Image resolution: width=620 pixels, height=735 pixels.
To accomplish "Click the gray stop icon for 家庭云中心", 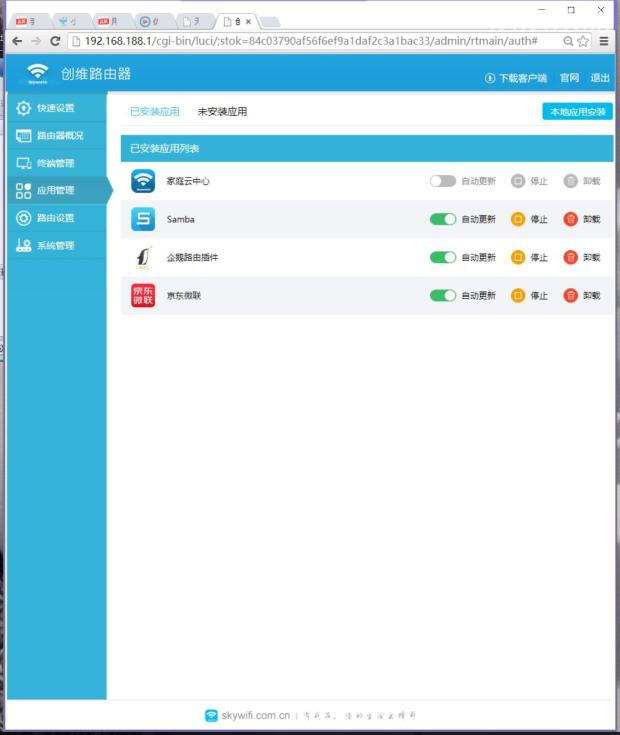I will (x=518, y=181).
